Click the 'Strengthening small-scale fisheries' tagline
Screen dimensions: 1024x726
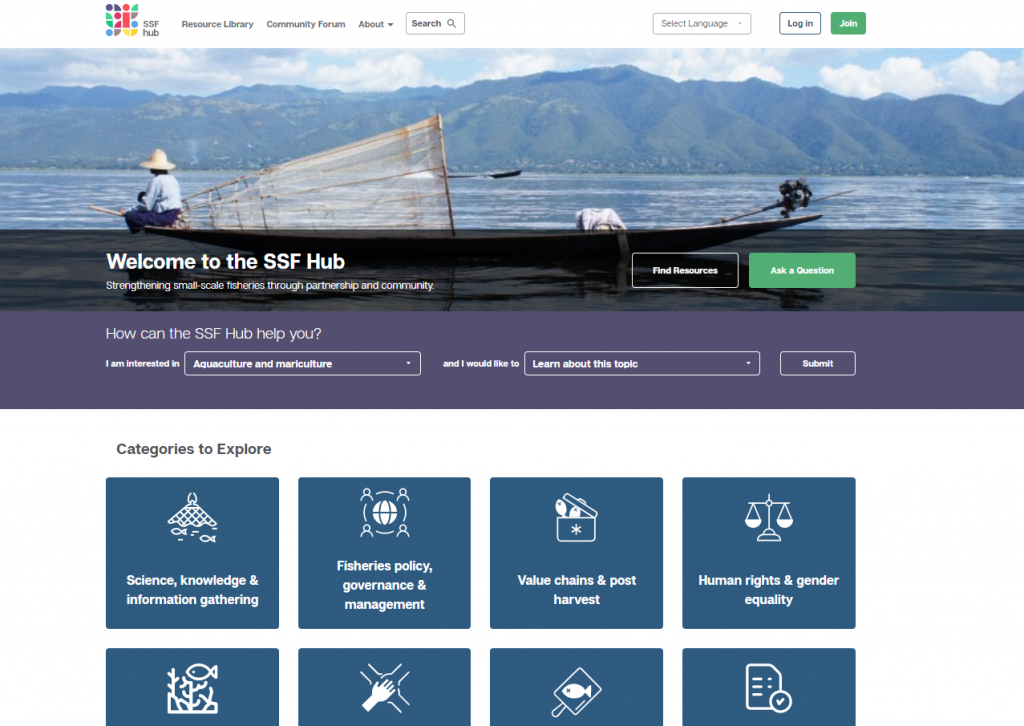click(270, 285)
